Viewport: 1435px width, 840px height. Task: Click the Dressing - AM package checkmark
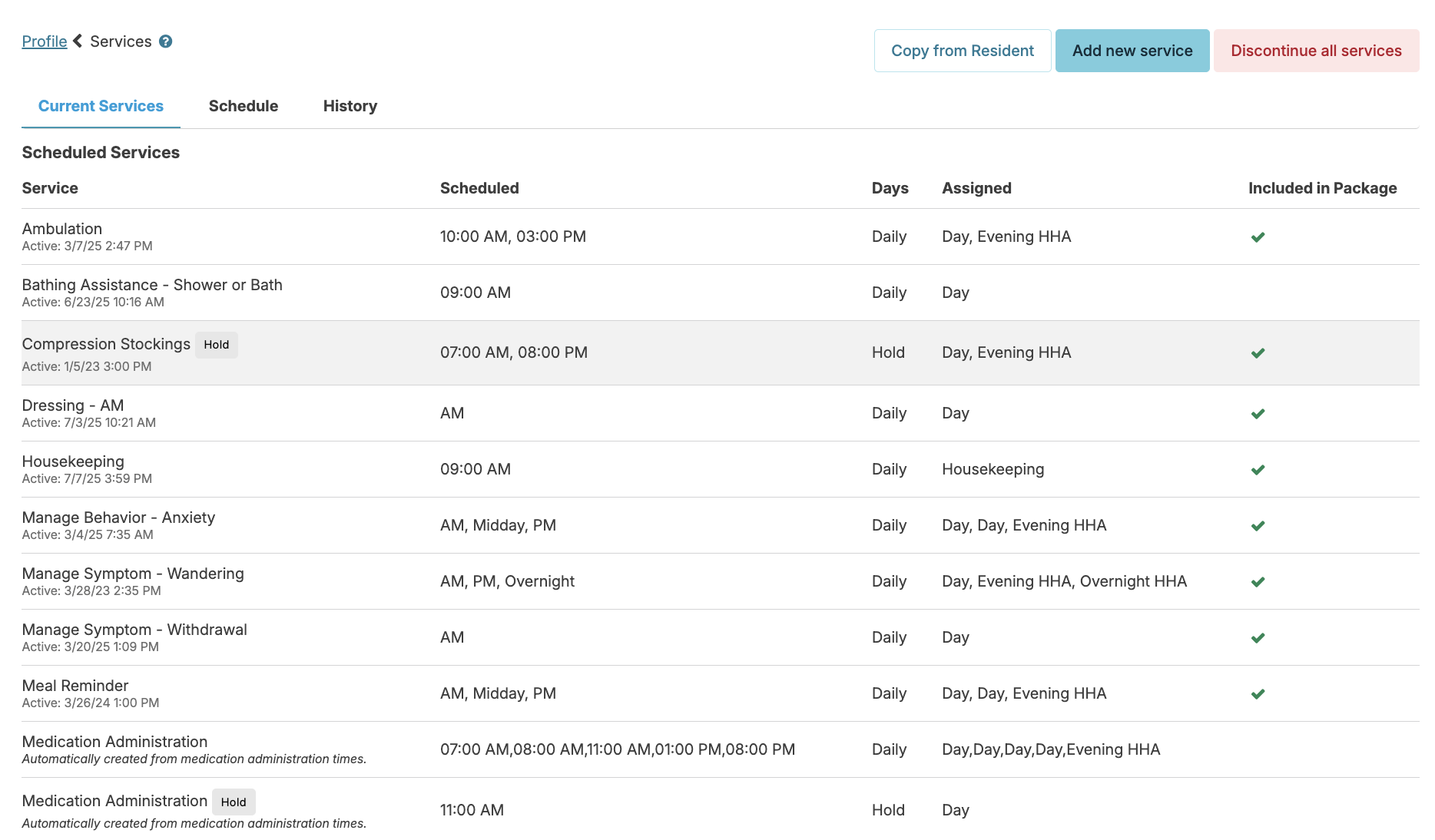click(x=1258, y=414)
